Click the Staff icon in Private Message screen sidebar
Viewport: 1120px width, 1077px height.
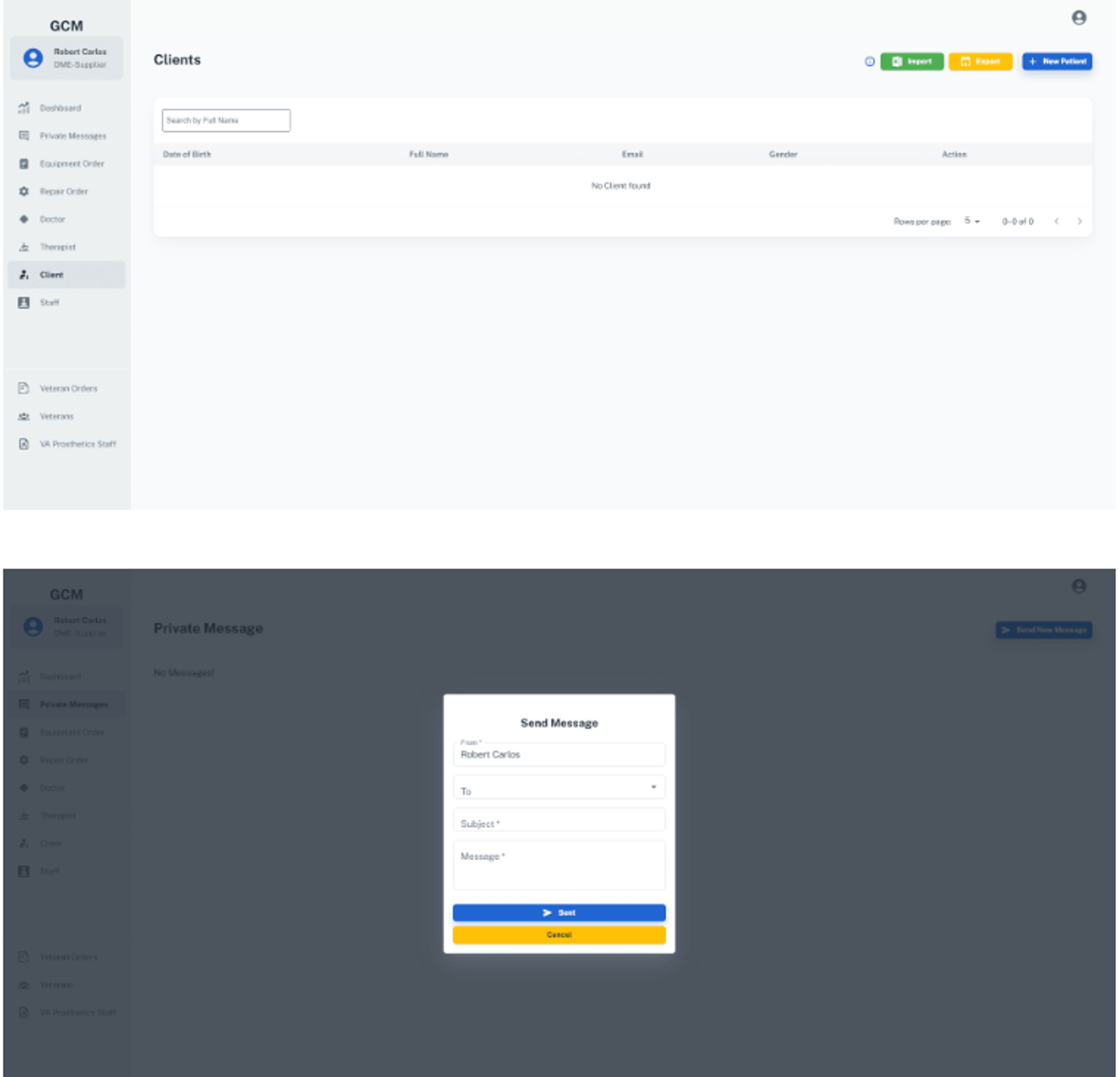(23, 871)
